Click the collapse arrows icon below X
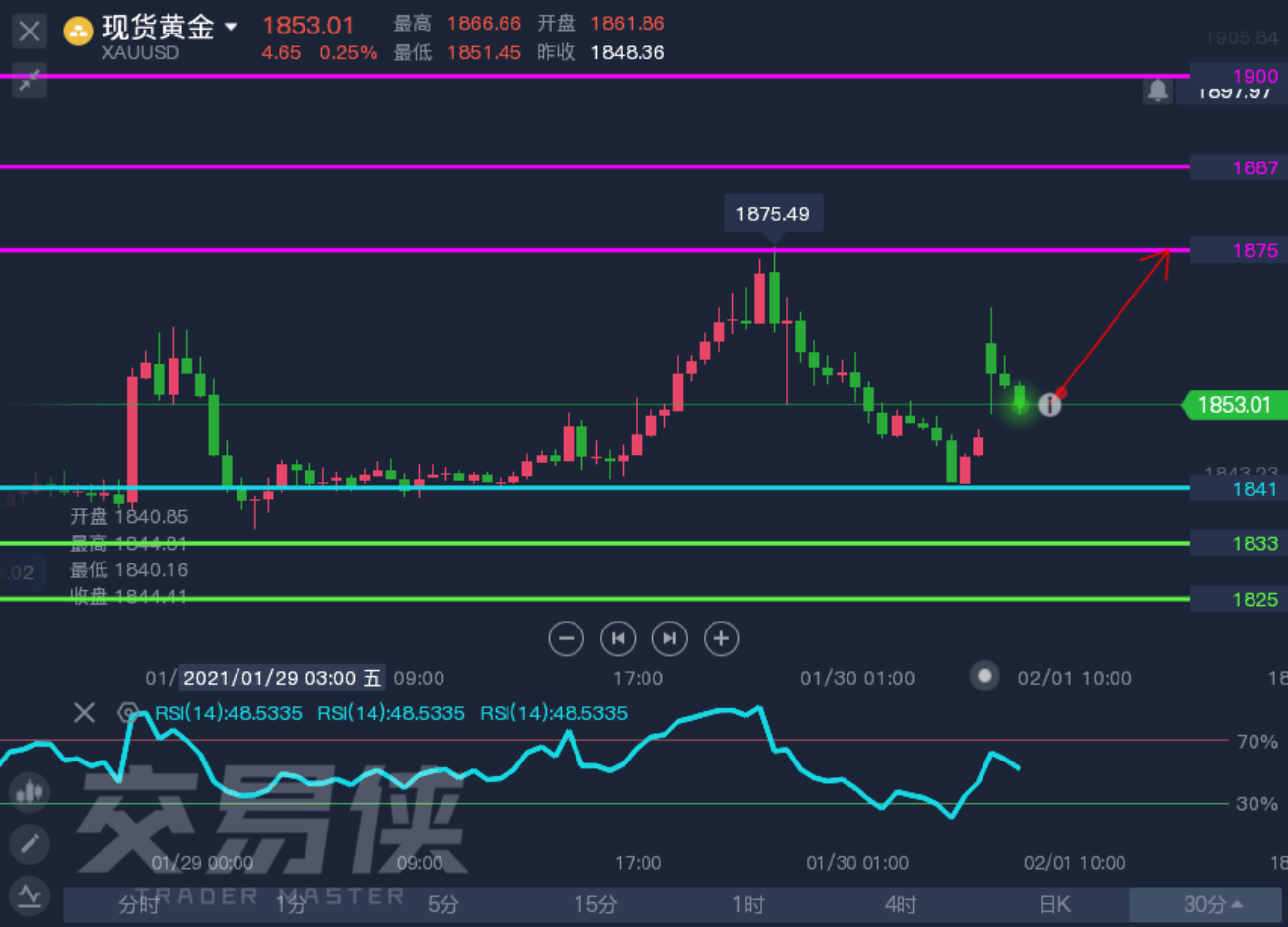 point(30,80)
